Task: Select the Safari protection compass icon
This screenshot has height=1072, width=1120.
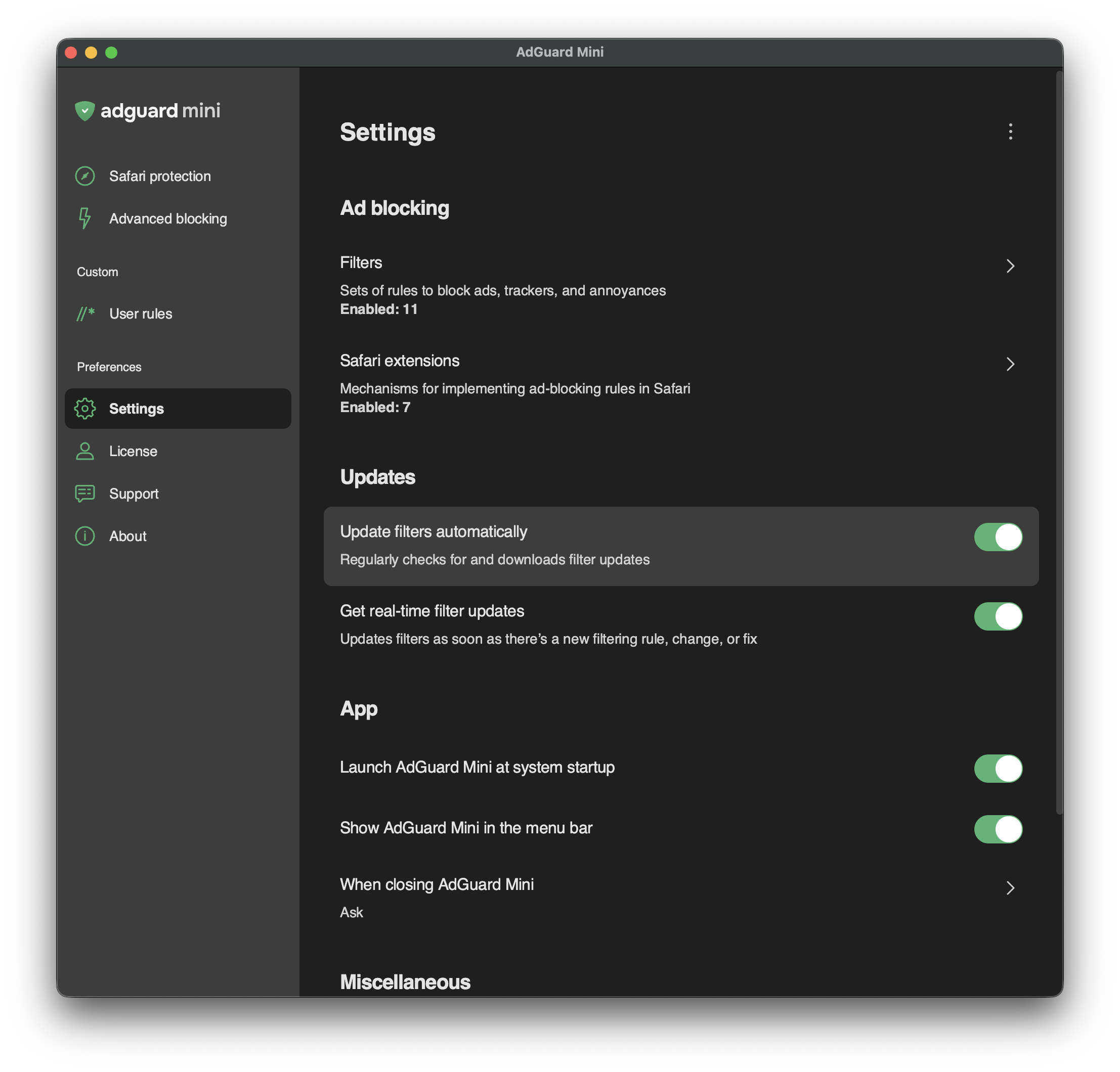Action: [x=84, y=176]
